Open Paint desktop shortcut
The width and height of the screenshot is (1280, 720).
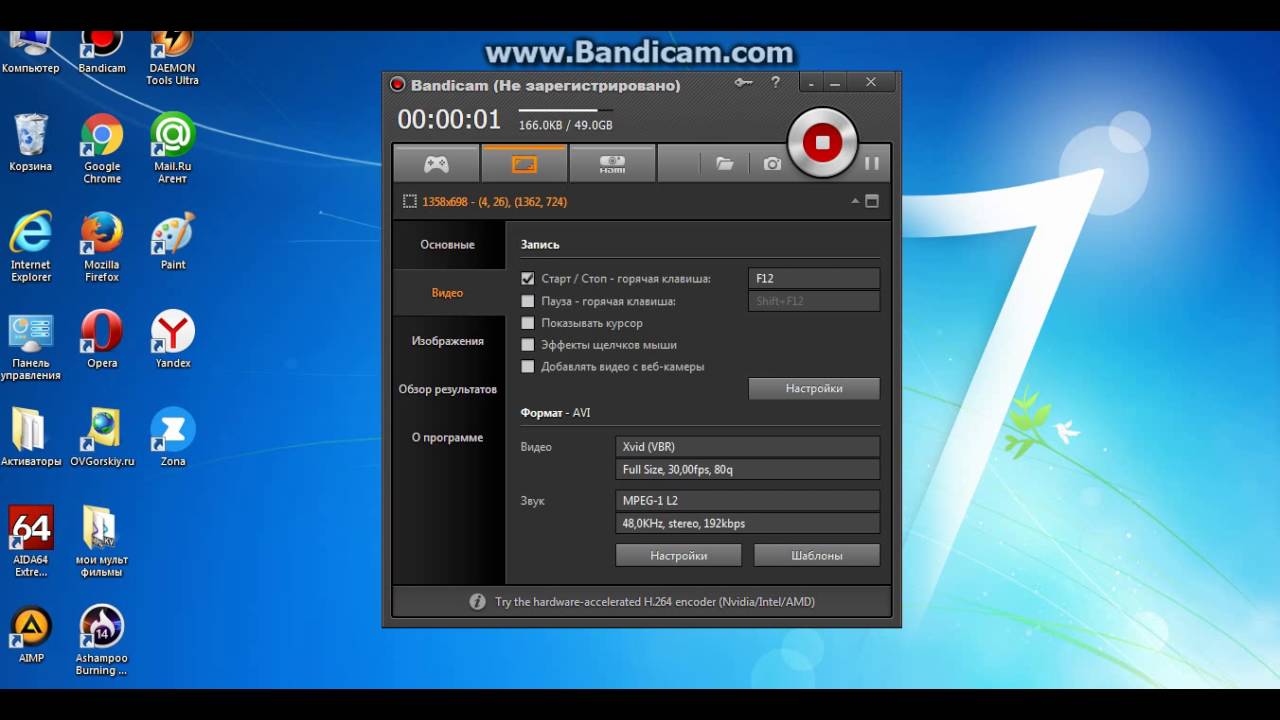[x=173, y=241]
